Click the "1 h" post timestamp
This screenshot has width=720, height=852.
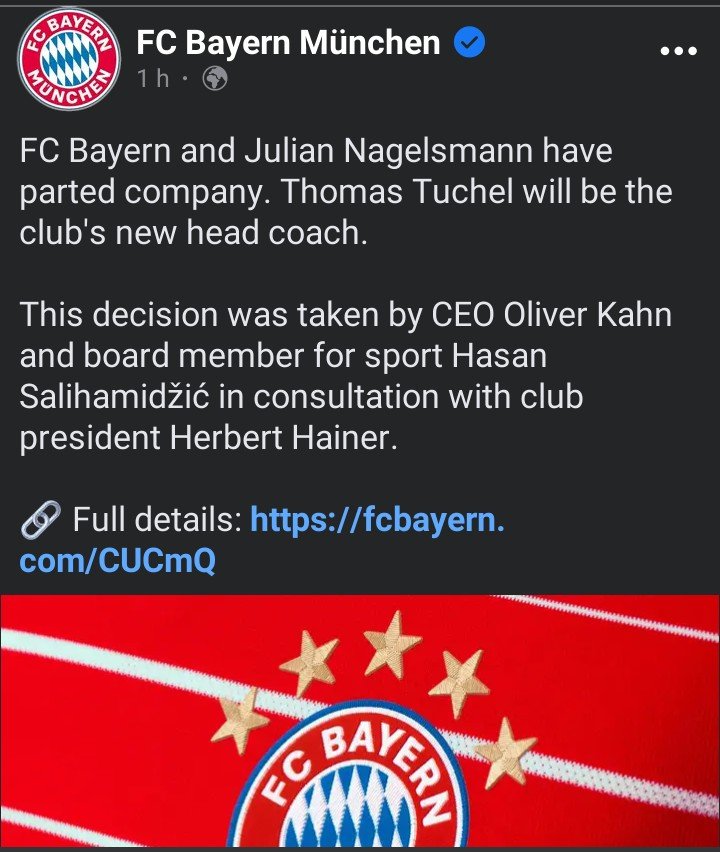coord(154,79)
